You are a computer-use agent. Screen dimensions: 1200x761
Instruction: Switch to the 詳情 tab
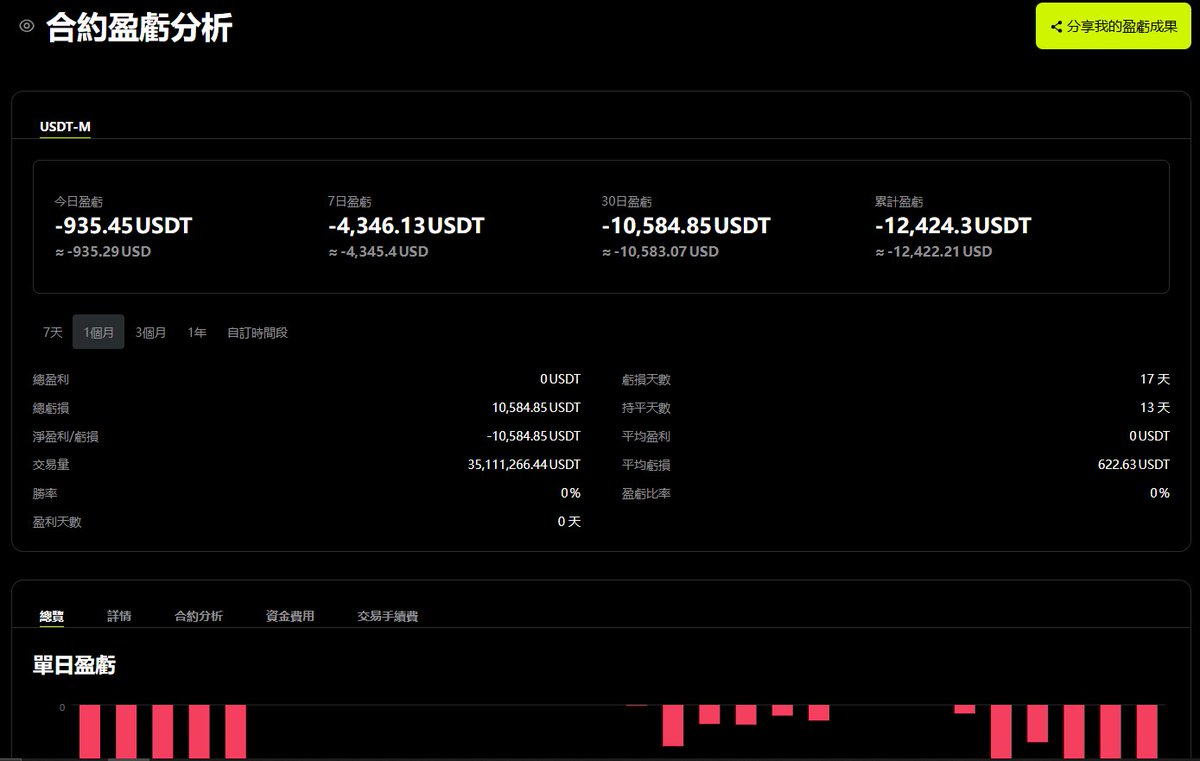point(119,616)
